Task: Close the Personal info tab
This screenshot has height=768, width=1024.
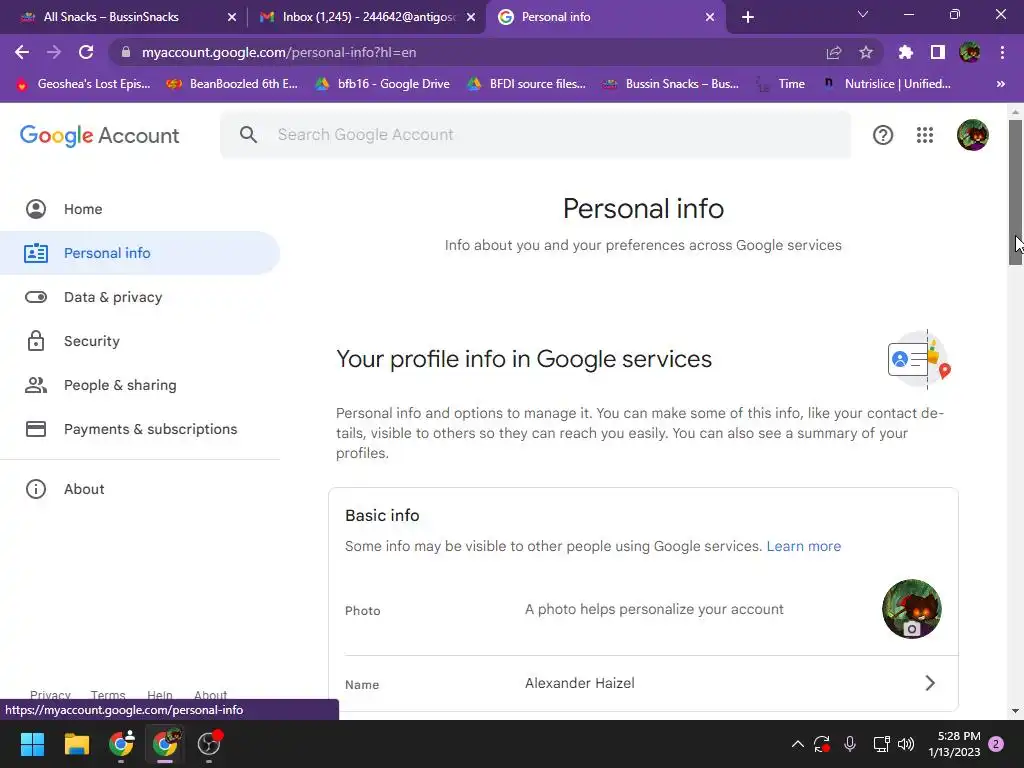Action: click(710, 17)
